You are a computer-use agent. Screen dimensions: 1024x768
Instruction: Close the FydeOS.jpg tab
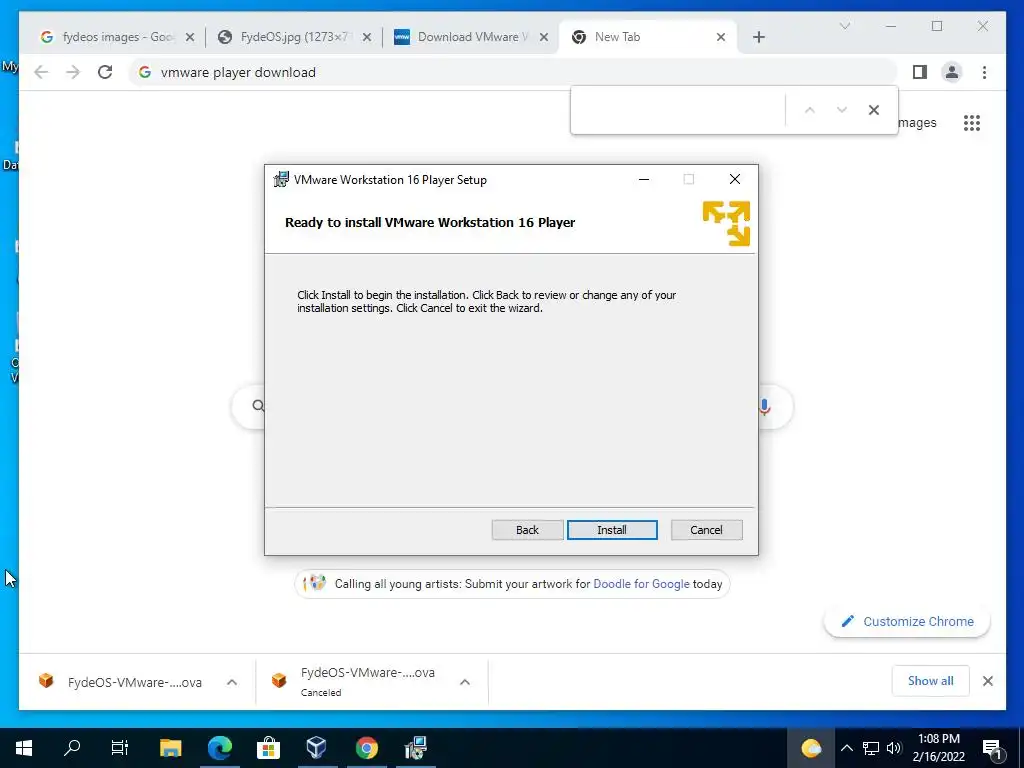[x=367, y=37]
